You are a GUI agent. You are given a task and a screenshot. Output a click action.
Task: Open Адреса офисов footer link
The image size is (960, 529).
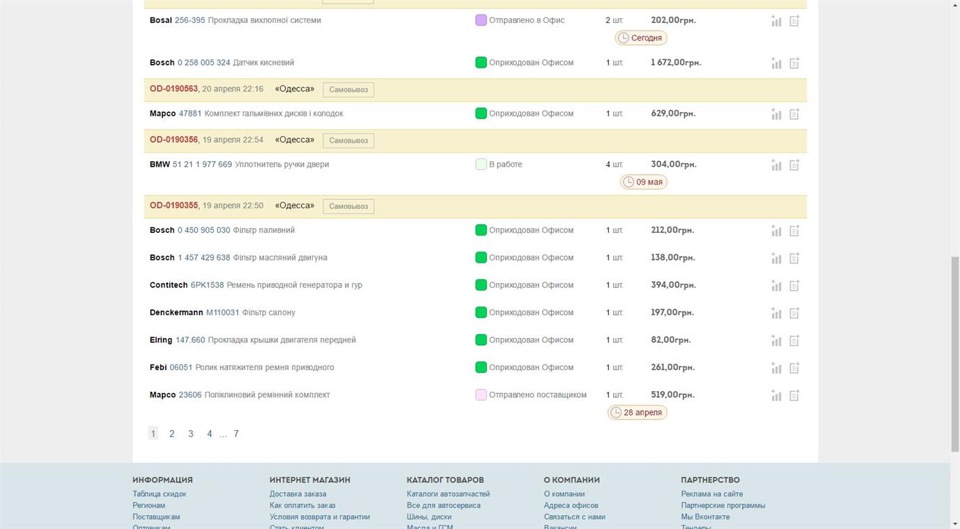(571, 505)
